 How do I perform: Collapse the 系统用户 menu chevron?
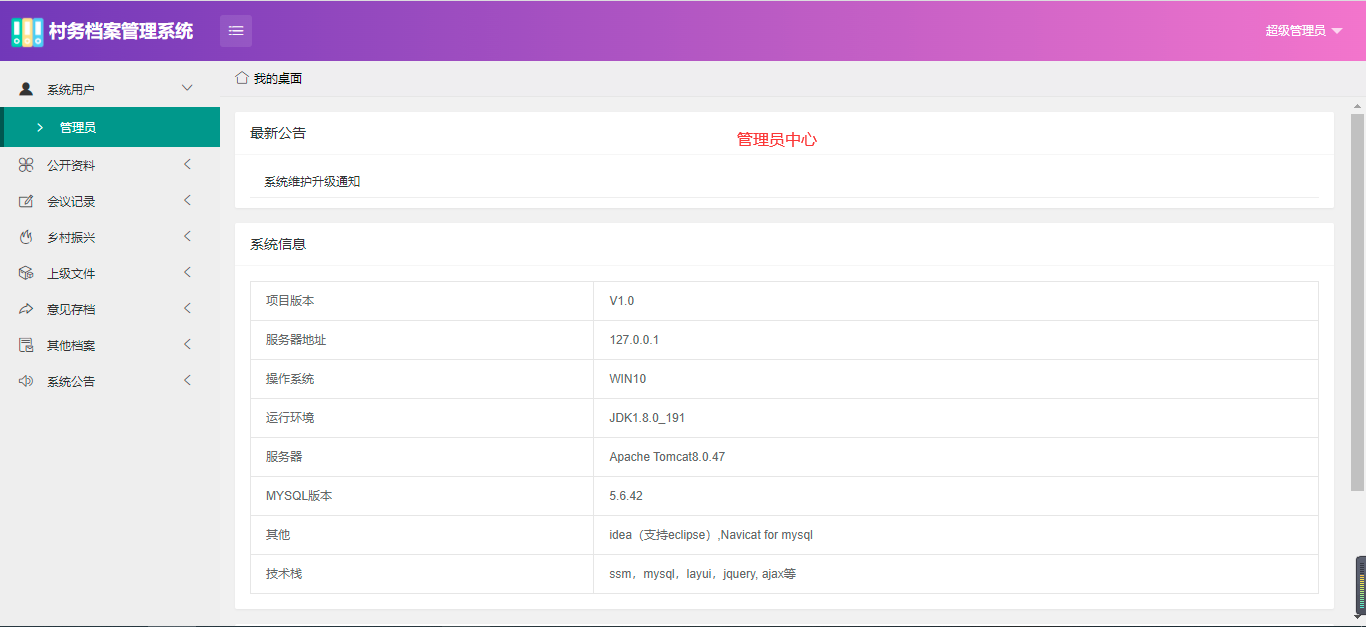pyautogui.click(x=187, y=88)
